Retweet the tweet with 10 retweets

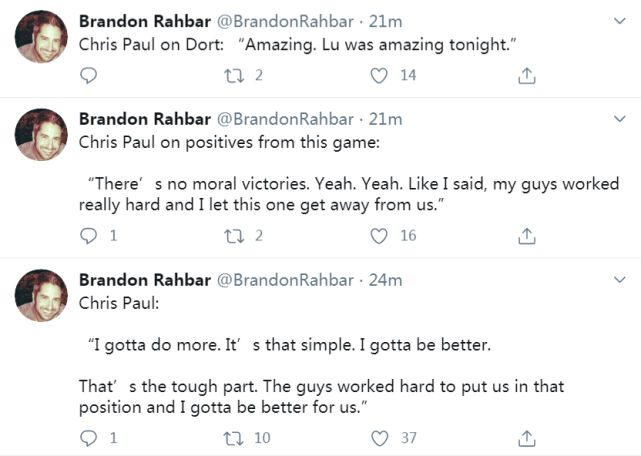coord(234,438)
